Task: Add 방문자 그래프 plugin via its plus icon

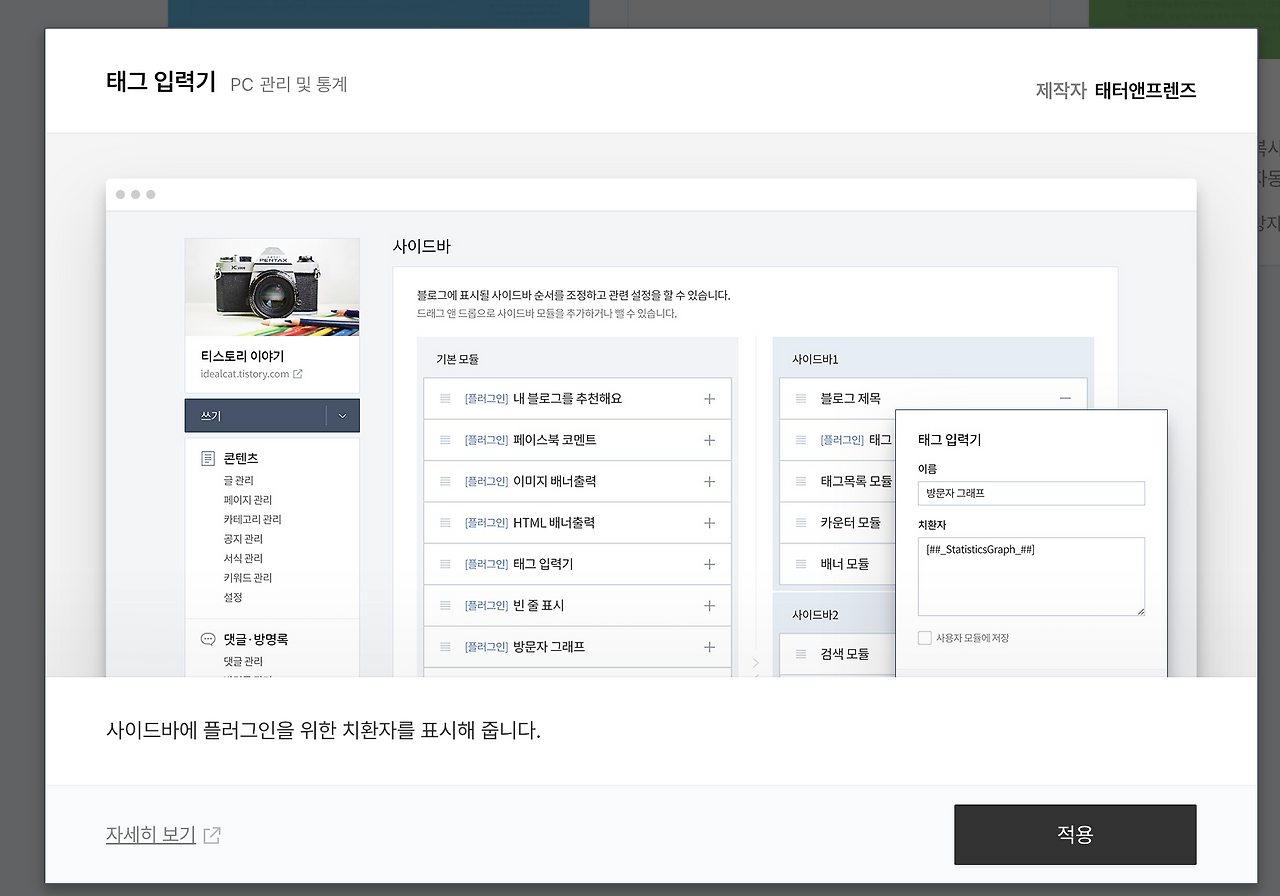Action: coord(709,646)
